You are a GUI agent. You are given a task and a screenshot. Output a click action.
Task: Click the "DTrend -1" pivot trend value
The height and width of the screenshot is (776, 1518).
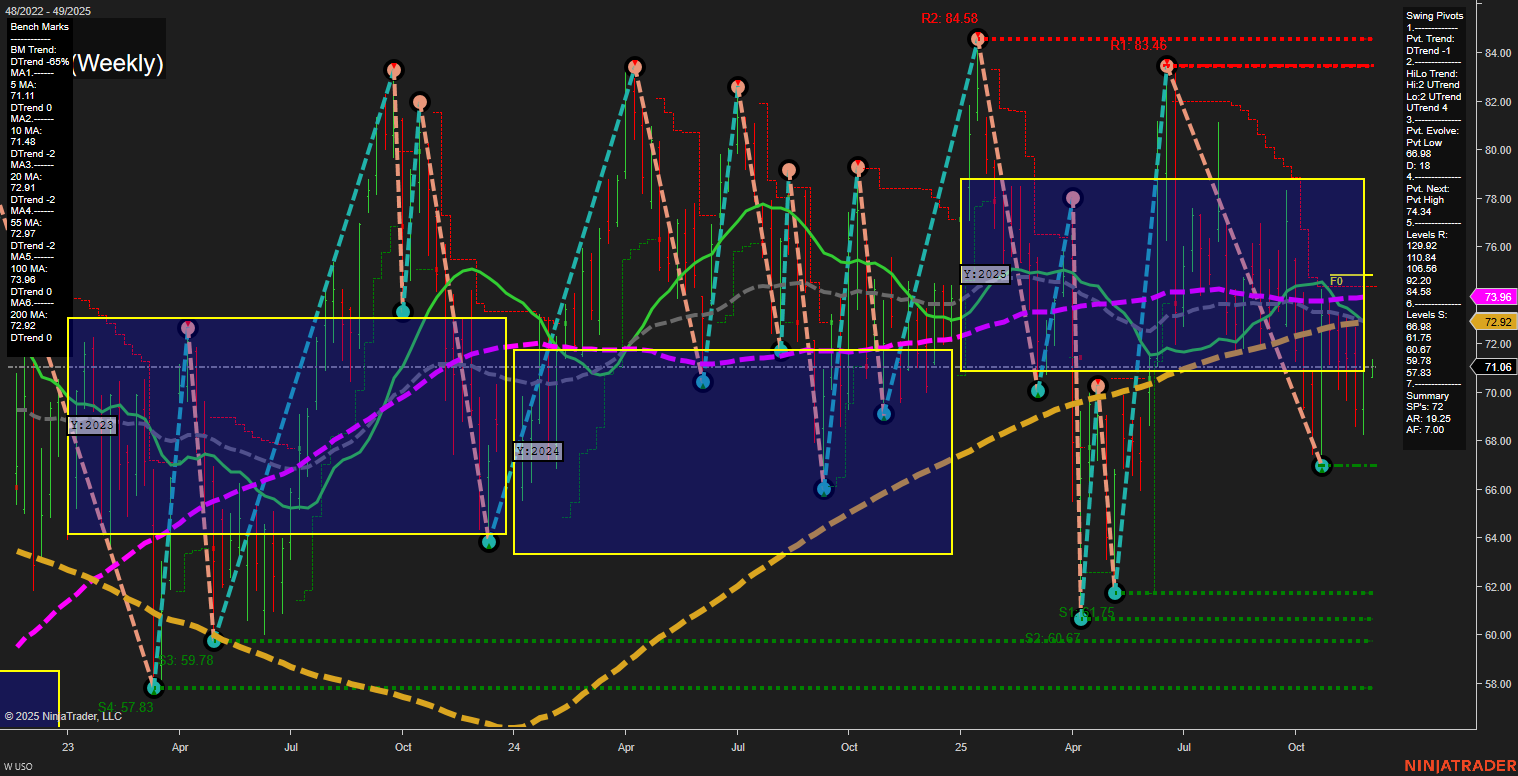click(1429, 51)
